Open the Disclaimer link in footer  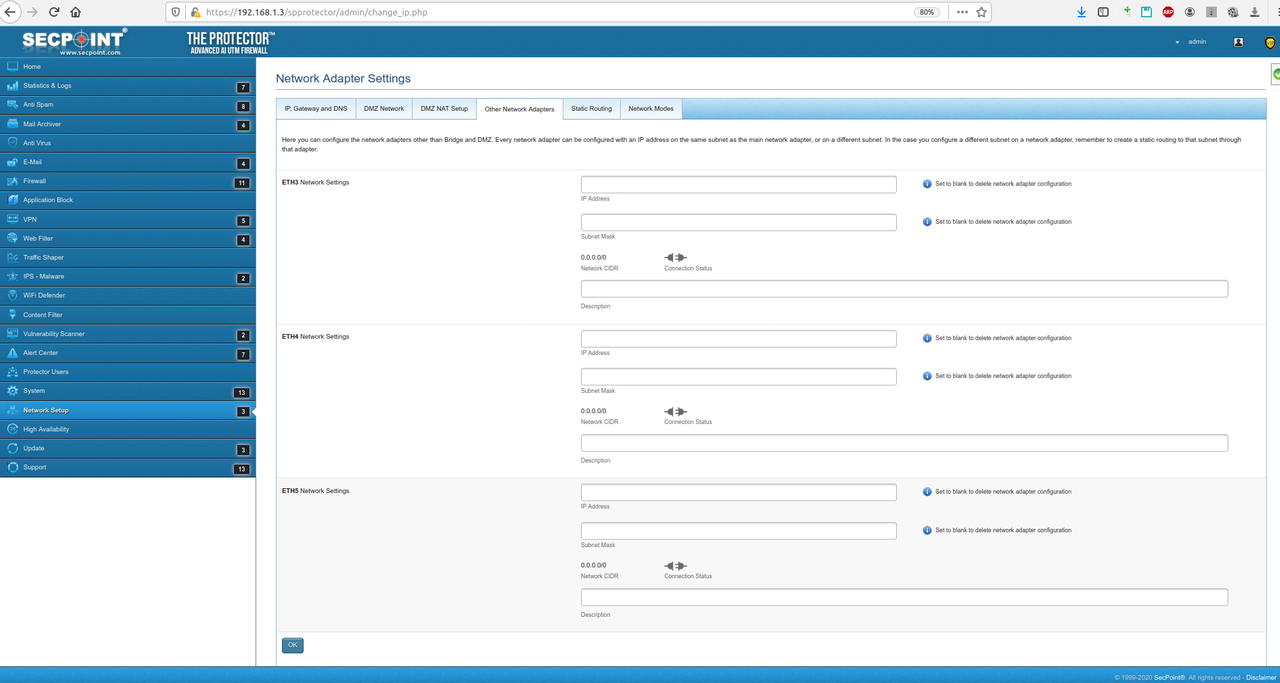coord(1261,677)
